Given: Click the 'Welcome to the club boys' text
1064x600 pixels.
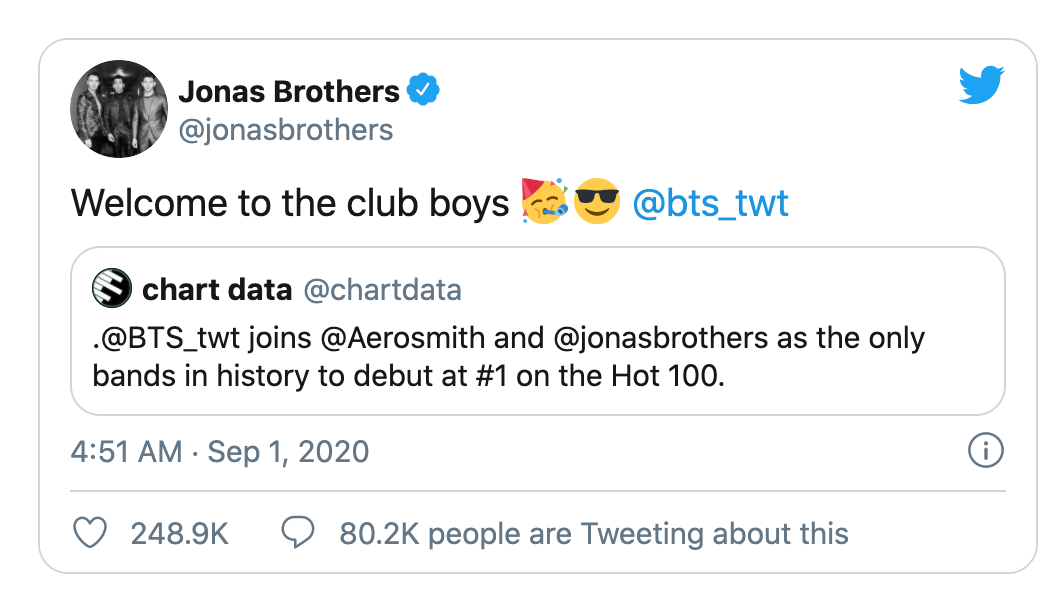Looking at the screenshot, I should coord(290,203).
